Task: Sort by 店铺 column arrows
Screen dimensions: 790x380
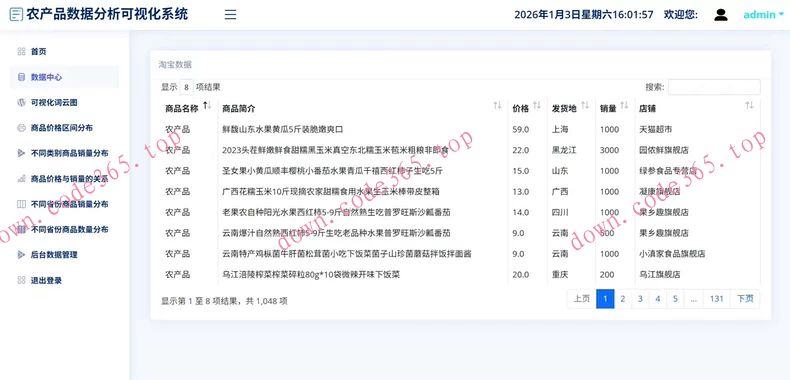Action: click(749, 105)
